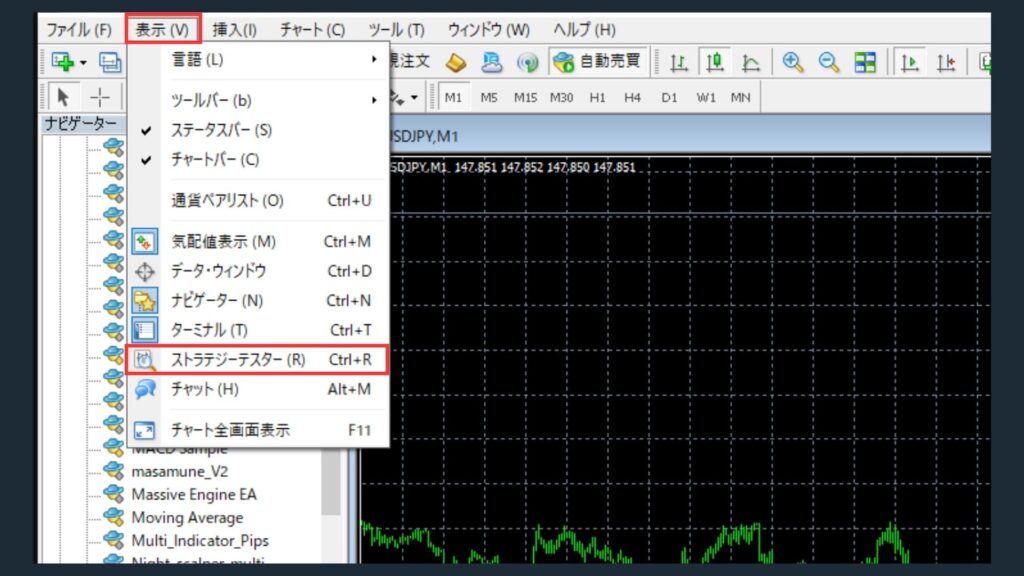Image resolution: width=1024 pixels, height=576 pixels.
Task: Open ストラテジーテスター (R) entry
Action: coord(258,360)
